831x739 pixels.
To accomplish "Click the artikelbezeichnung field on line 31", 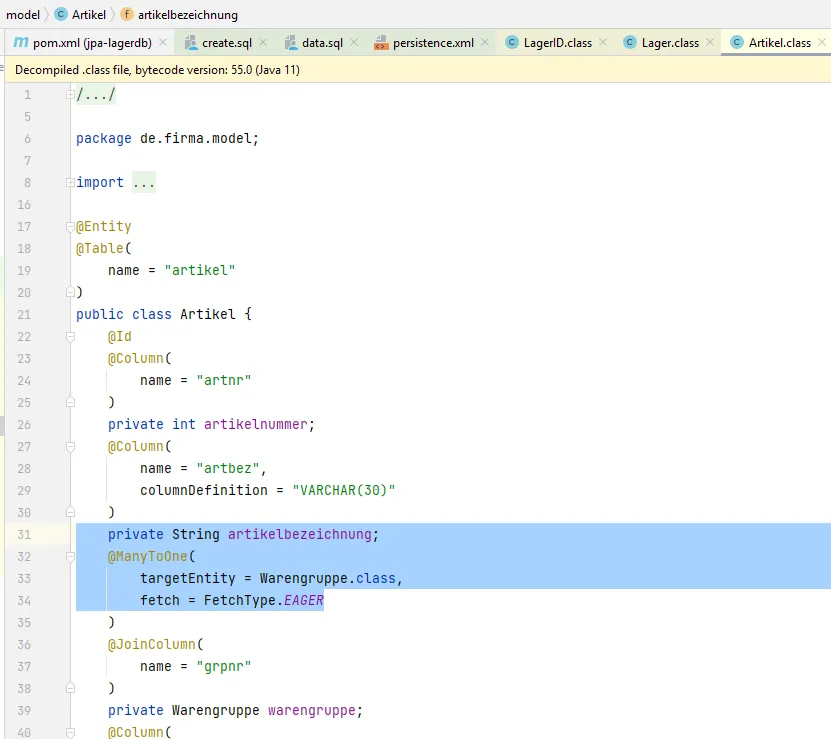I will coord(299,534).
